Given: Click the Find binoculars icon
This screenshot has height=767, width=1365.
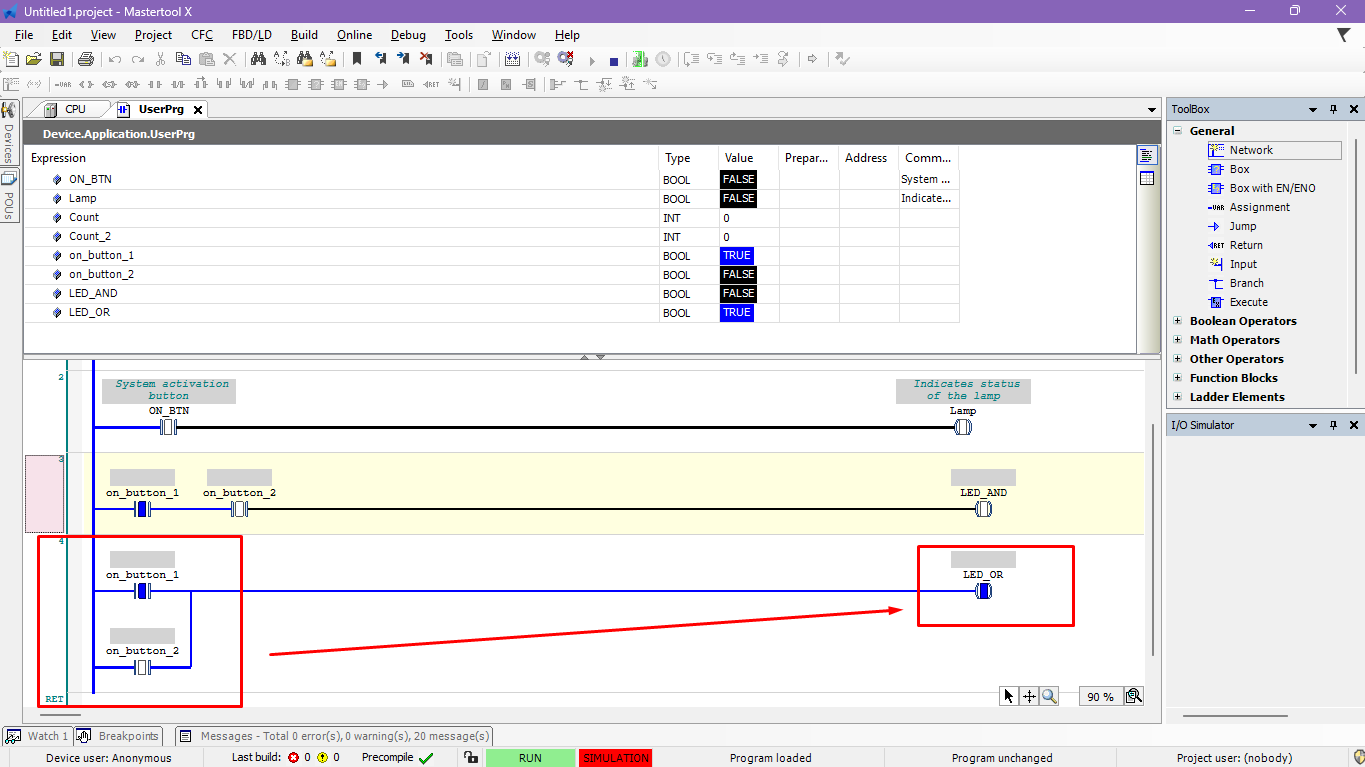Looking at the screenshot, I should click(258, 60).
